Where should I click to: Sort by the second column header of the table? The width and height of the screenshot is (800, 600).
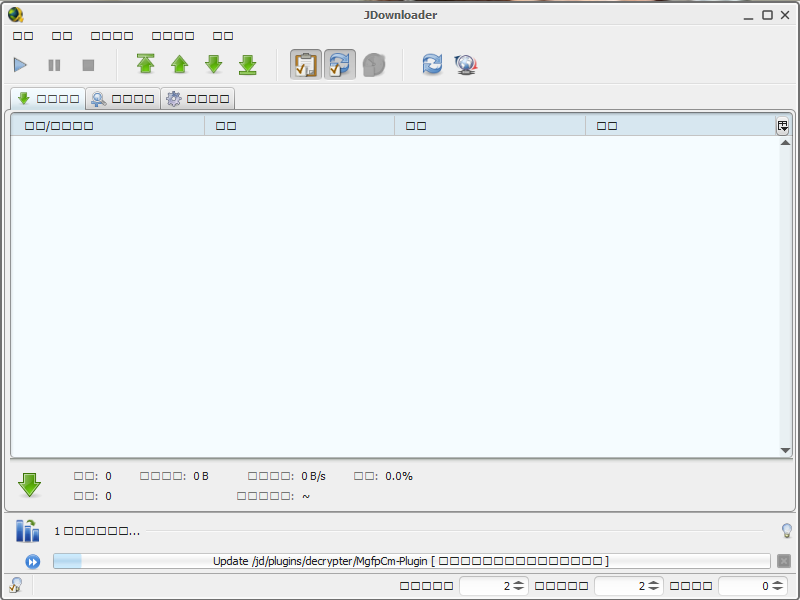point(299,126)
